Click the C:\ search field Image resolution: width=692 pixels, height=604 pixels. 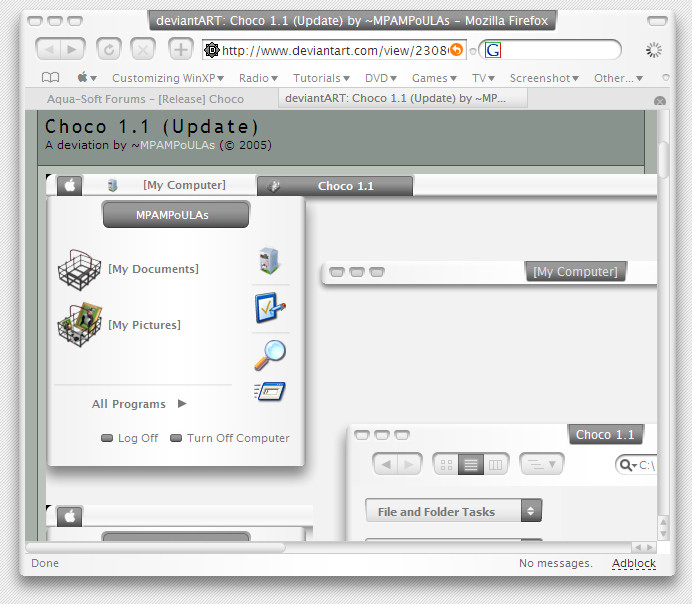pyautogui.click(x=636, y=465)
